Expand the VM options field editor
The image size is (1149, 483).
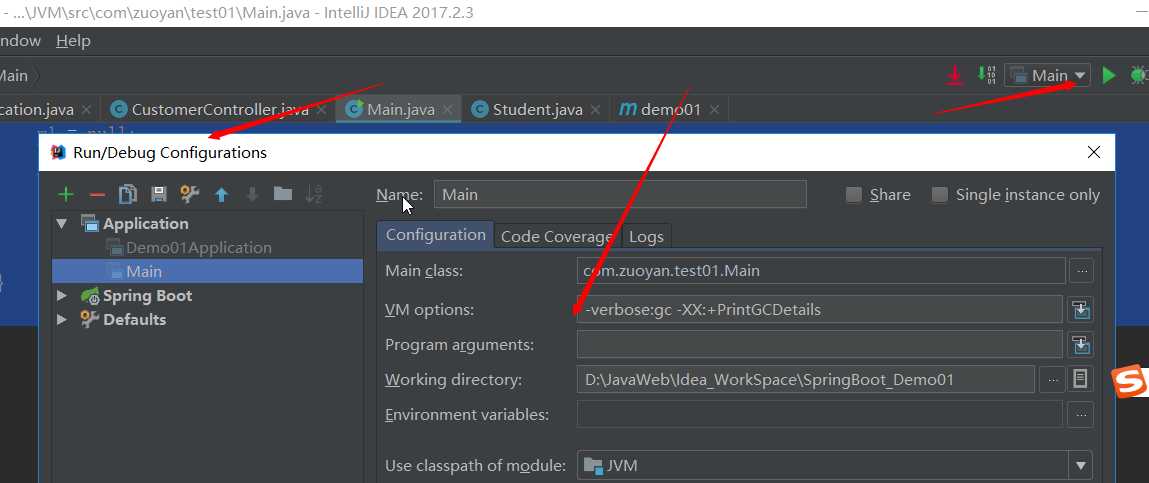point(1082,309)
